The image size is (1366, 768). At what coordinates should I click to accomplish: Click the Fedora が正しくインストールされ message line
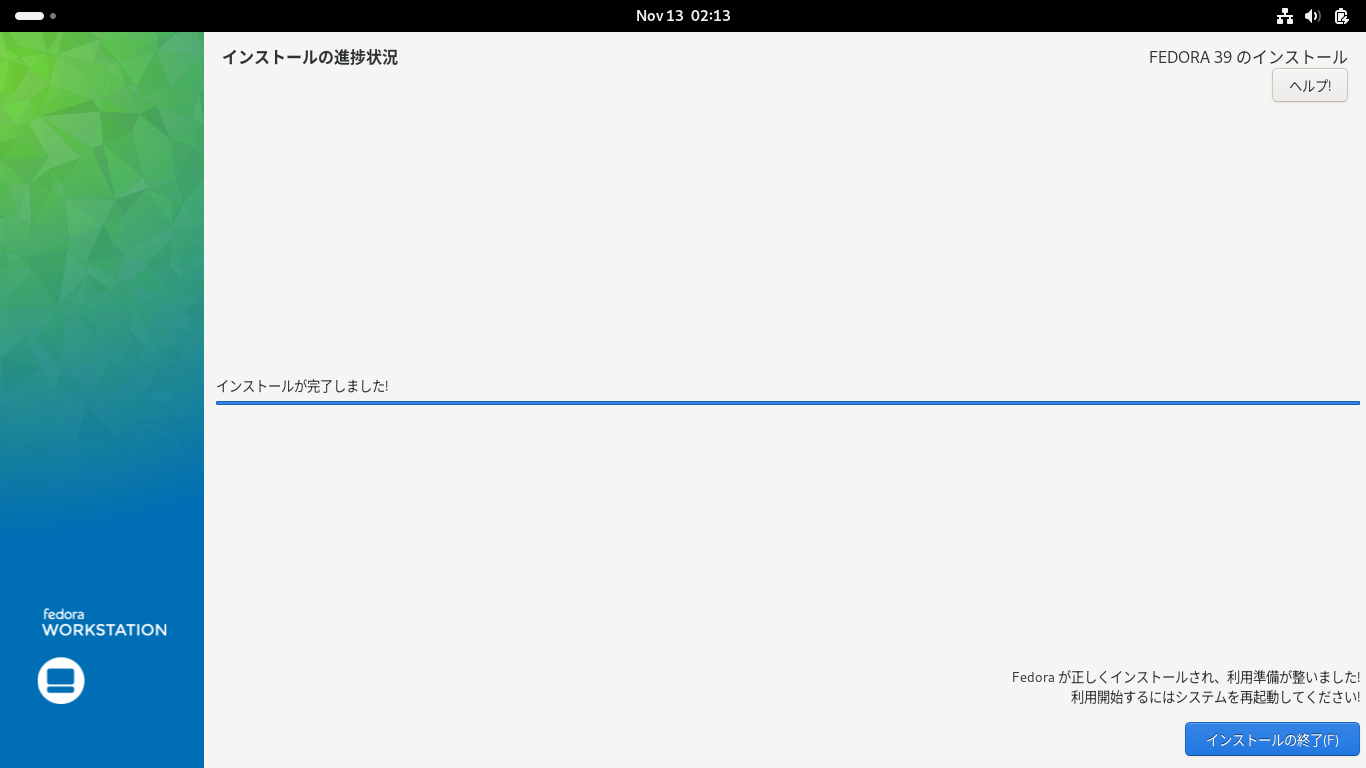click(1186, 677)
